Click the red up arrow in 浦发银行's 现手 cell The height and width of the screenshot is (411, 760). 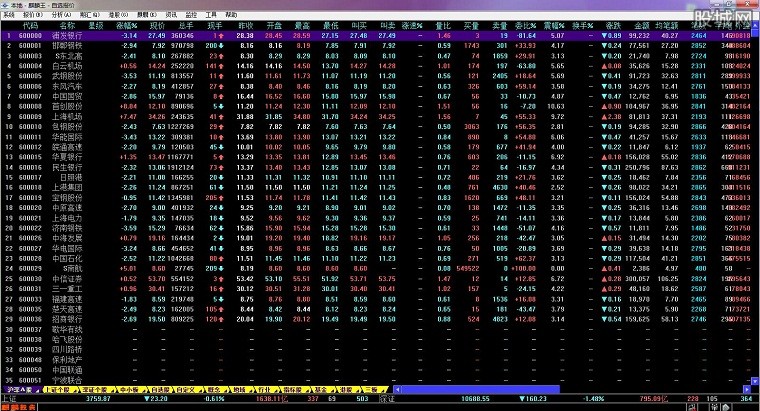(221, 36)
